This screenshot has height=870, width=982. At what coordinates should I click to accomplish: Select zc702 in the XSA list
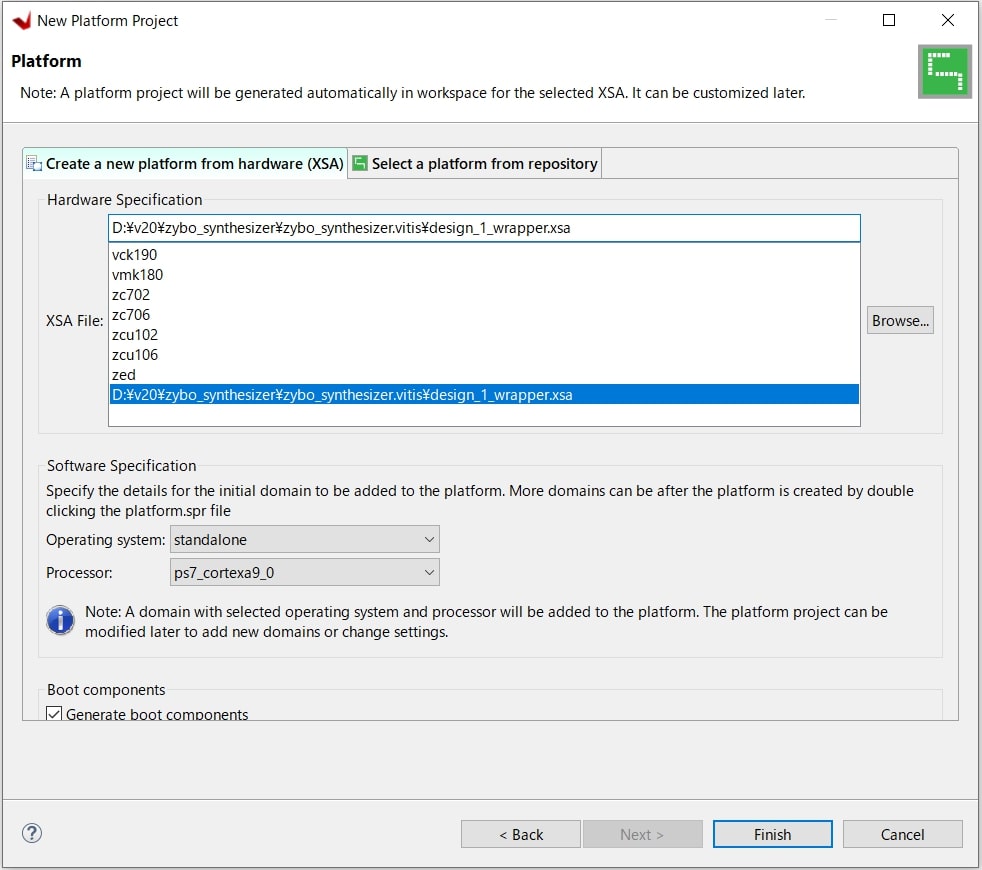pos(484,295)
